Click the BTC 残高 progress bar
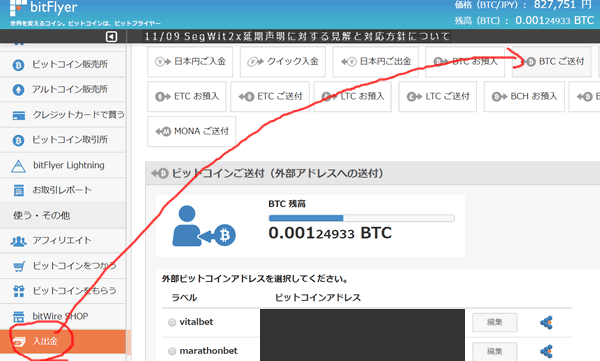The width and height of the screenshot is (600, 361). [362, 218]
